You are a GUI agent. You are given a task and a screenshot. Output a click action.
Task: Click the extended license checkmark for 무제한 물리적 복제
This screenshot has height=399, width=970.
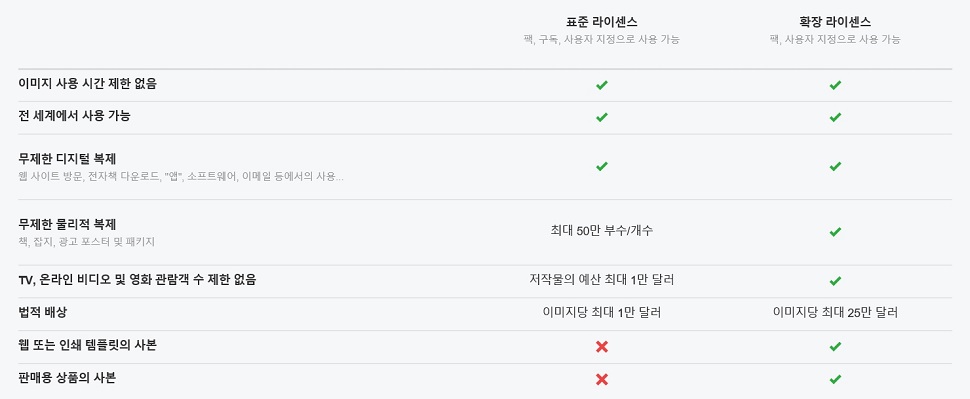(835, 232)
